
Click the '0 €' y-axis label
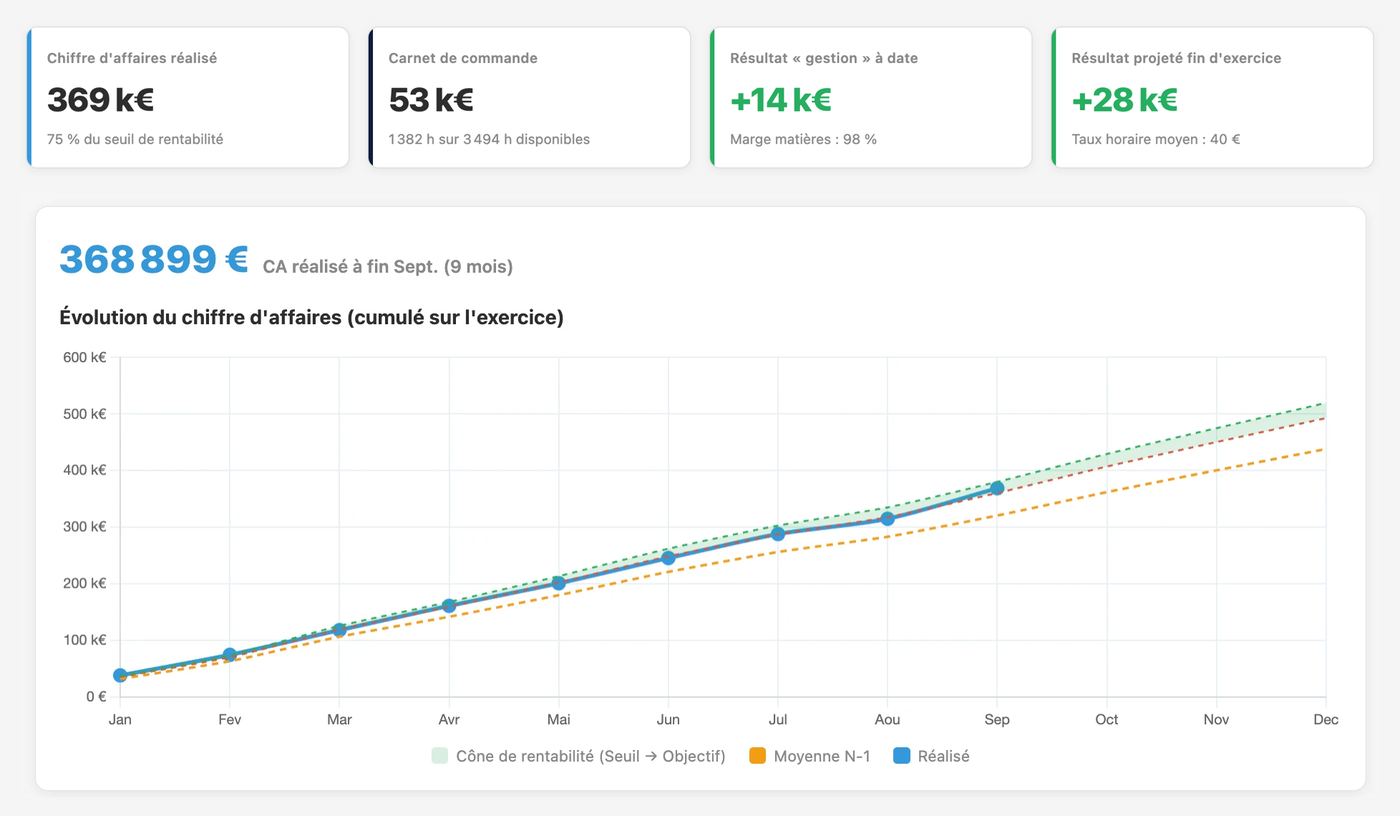click(x=96, y=696)
